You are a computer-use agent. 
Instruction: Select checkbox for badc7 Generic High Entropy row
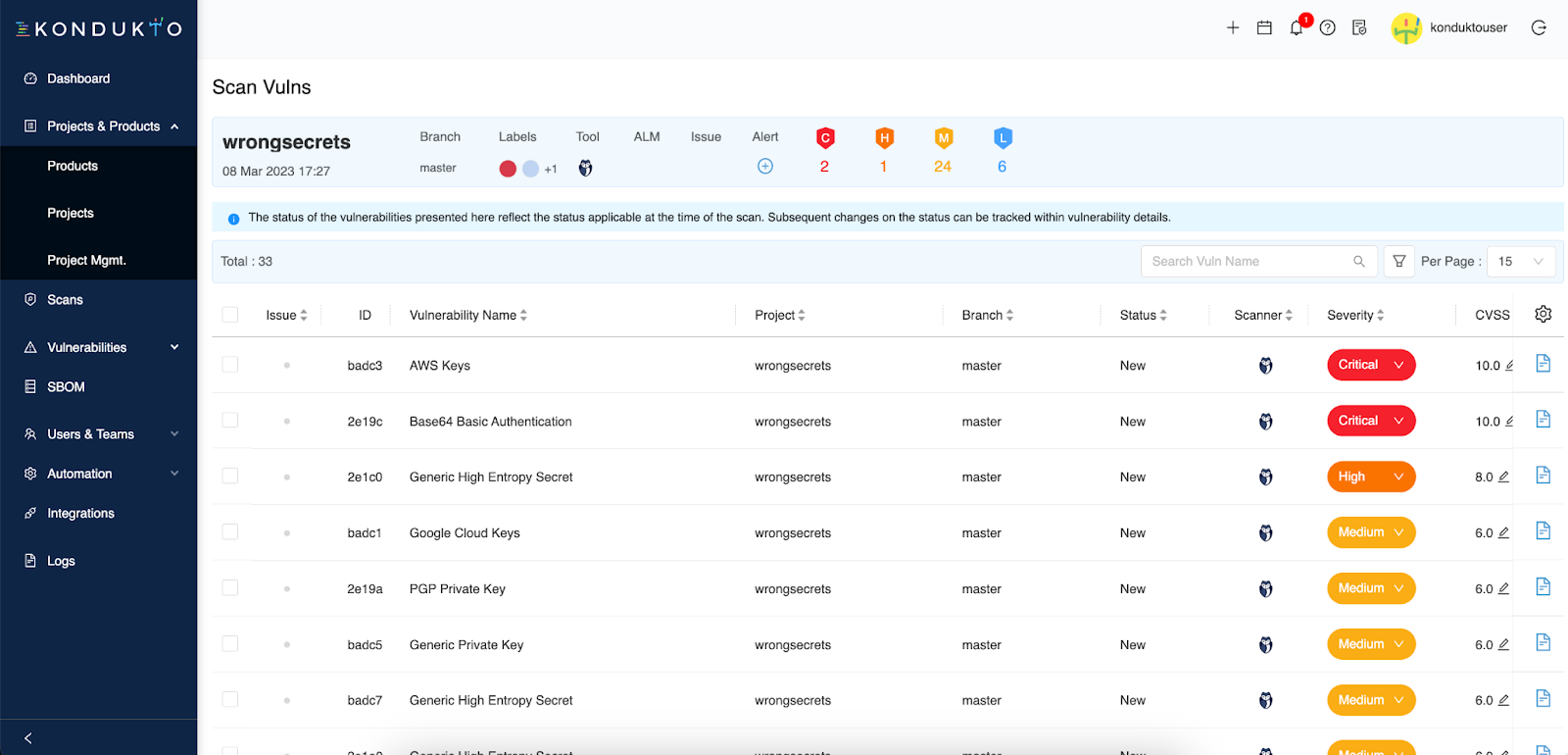click(x=230, y=700)
